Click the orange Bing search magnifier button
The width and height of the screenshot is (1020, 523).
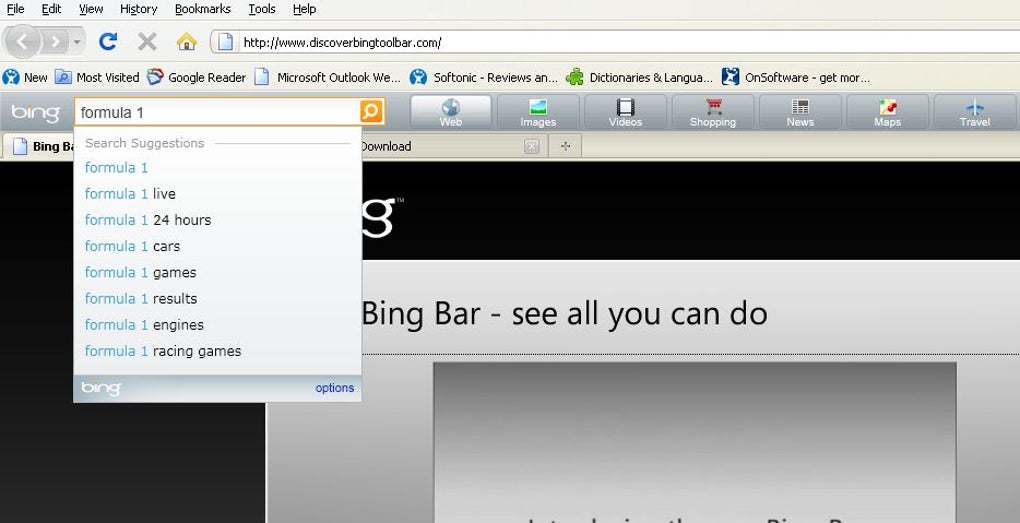point(372,112)
